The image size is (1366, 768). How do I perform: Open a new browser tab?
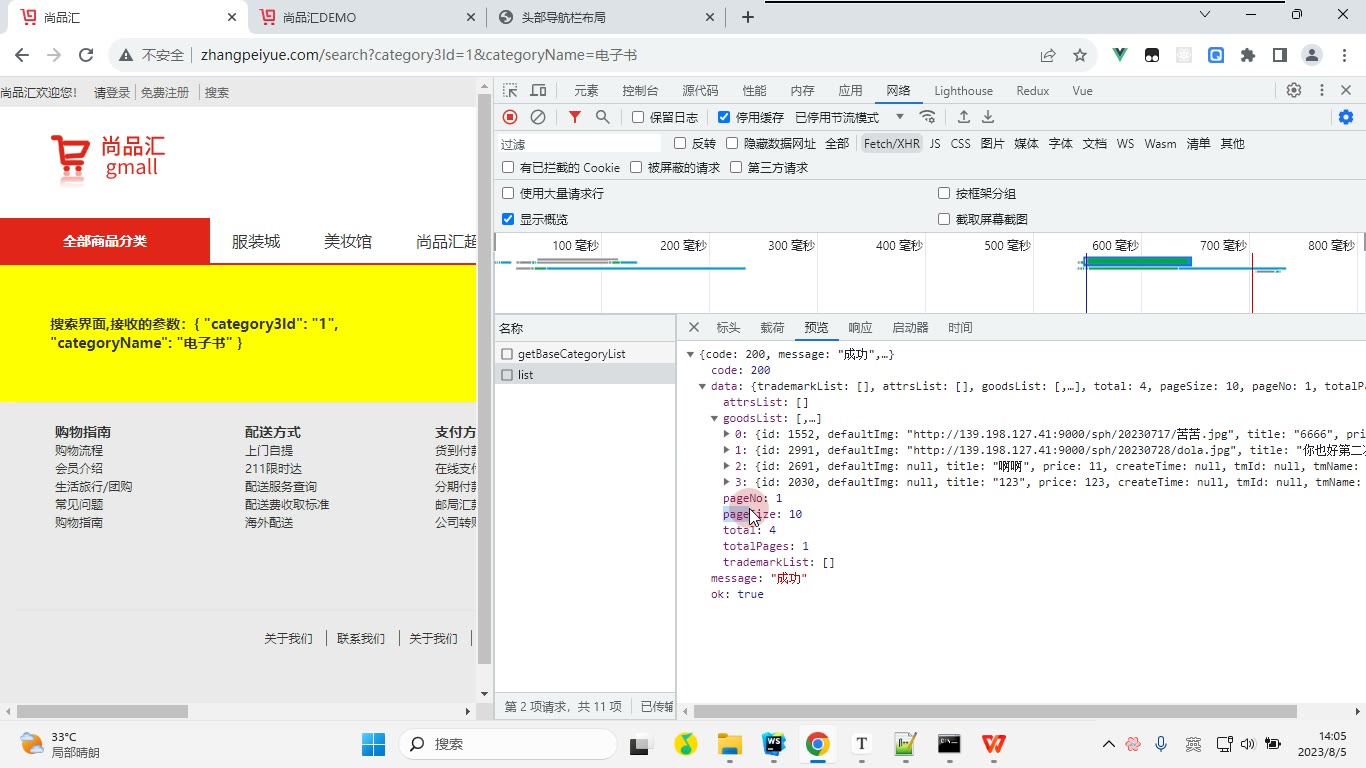click(748, 17)
